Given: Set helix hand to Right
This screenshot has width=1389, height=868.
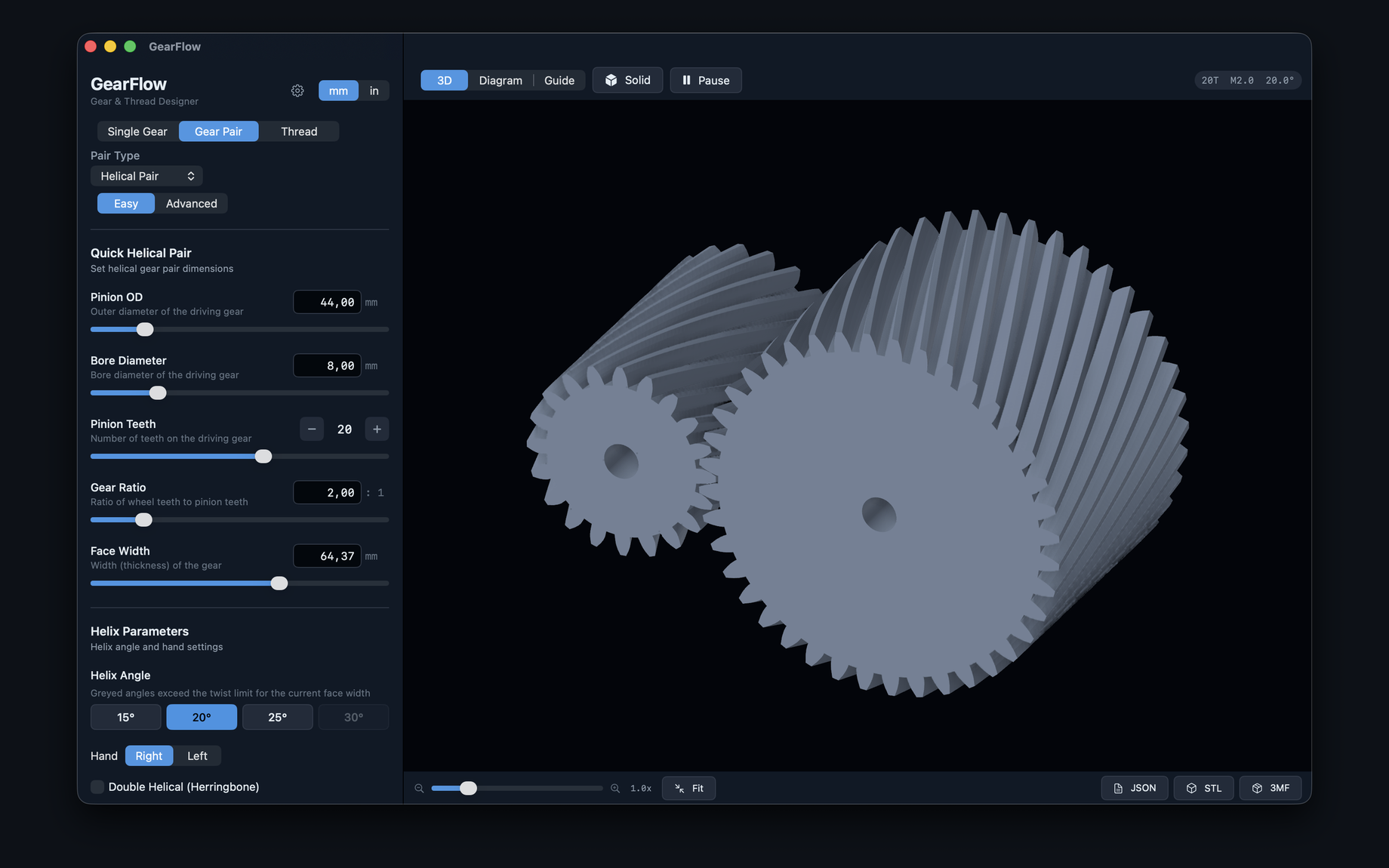Looking at the screenshot, I should tap(149, 756).
